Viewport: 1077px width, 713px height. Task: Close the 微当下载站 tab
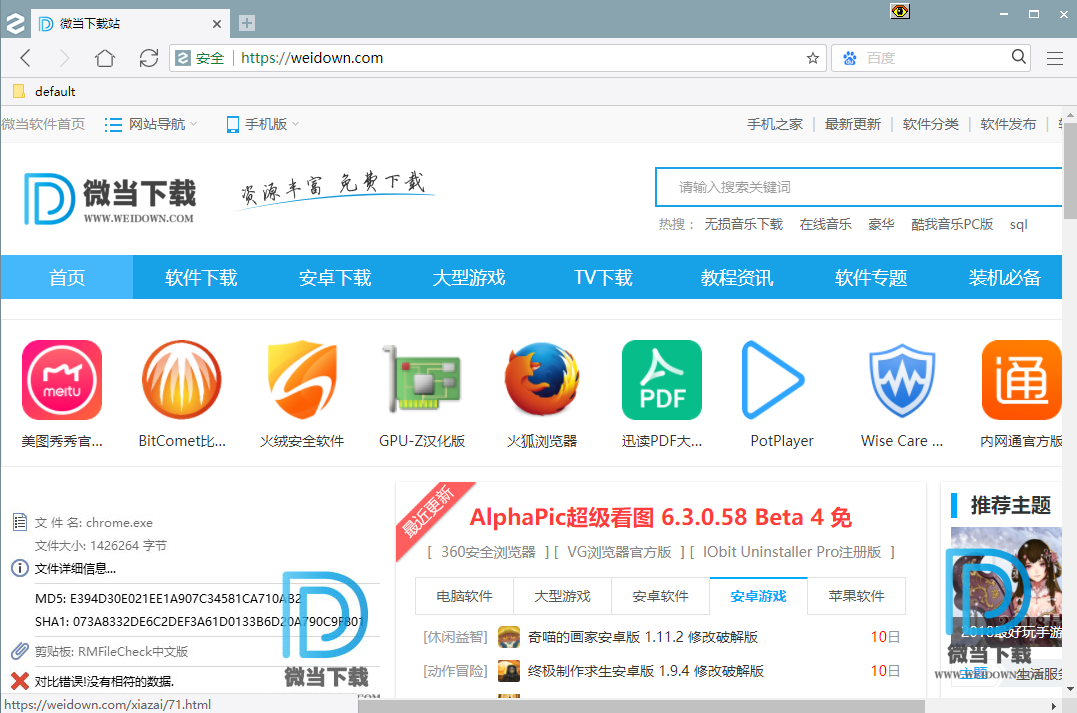(217, 24)
